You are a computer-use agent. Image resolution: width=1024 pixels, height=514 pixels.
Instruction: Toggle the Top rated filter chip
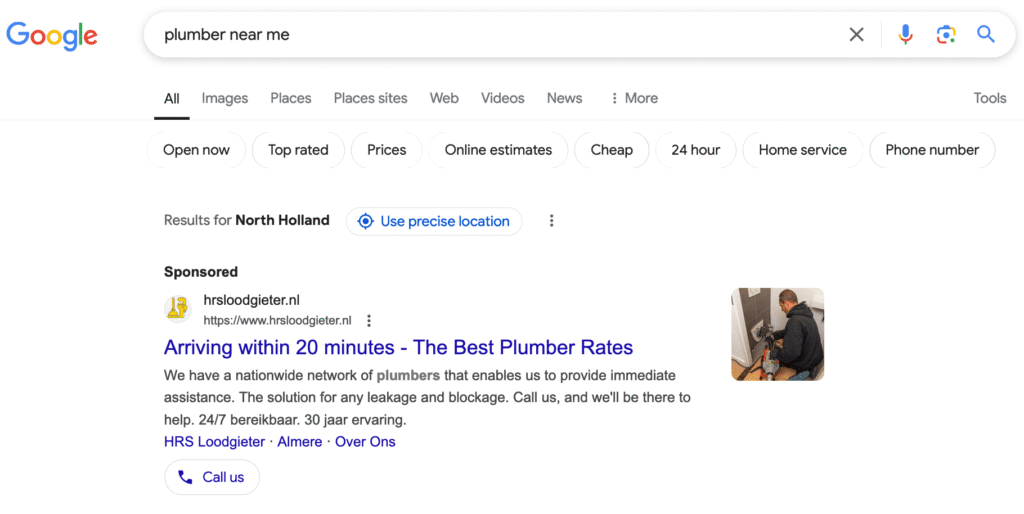pyautogui.click(x=298, y=150)
